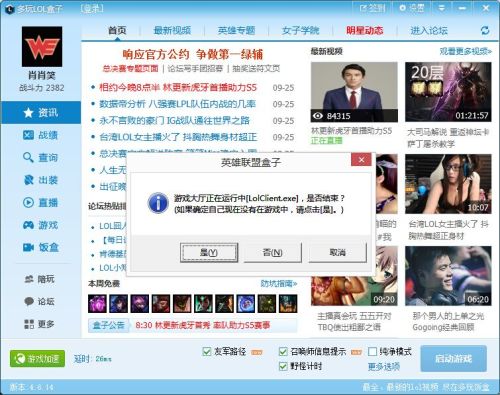Viewport: 500px width, 395px height.
Task: Confirm with the 是(Y) dialog button
Action: pyautogui.click(x=209, y=253)
